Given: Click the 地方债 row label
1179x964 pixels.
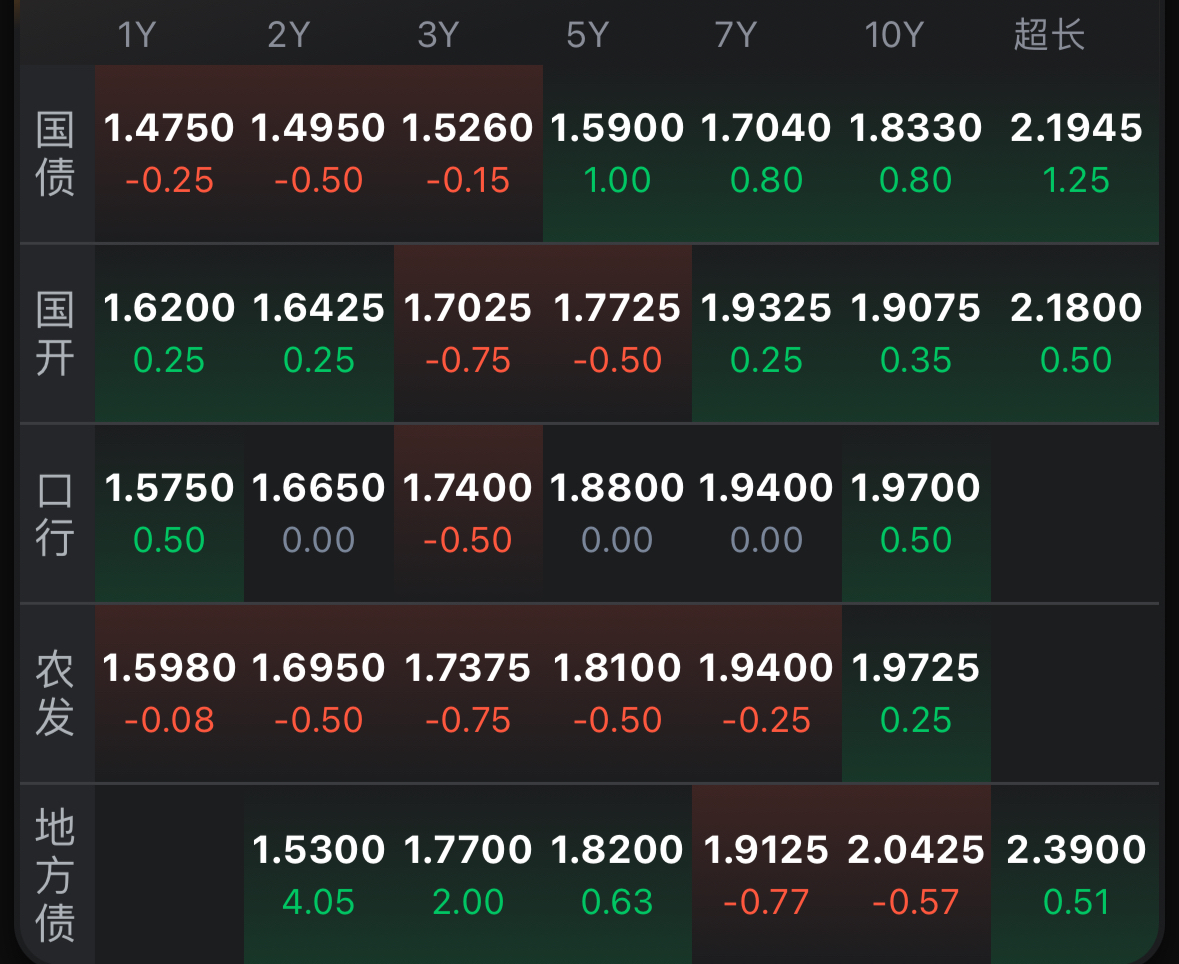Looking at the screenshot, I should [x=56, y=875].
